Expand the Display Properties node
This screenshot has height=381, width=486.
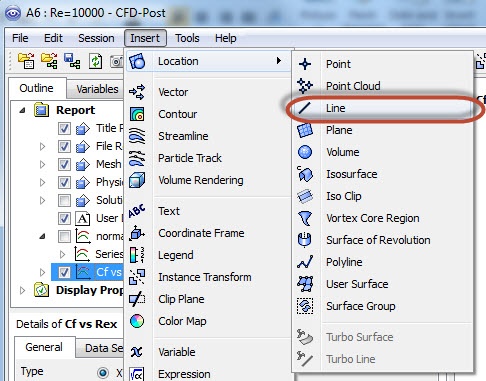22,290
